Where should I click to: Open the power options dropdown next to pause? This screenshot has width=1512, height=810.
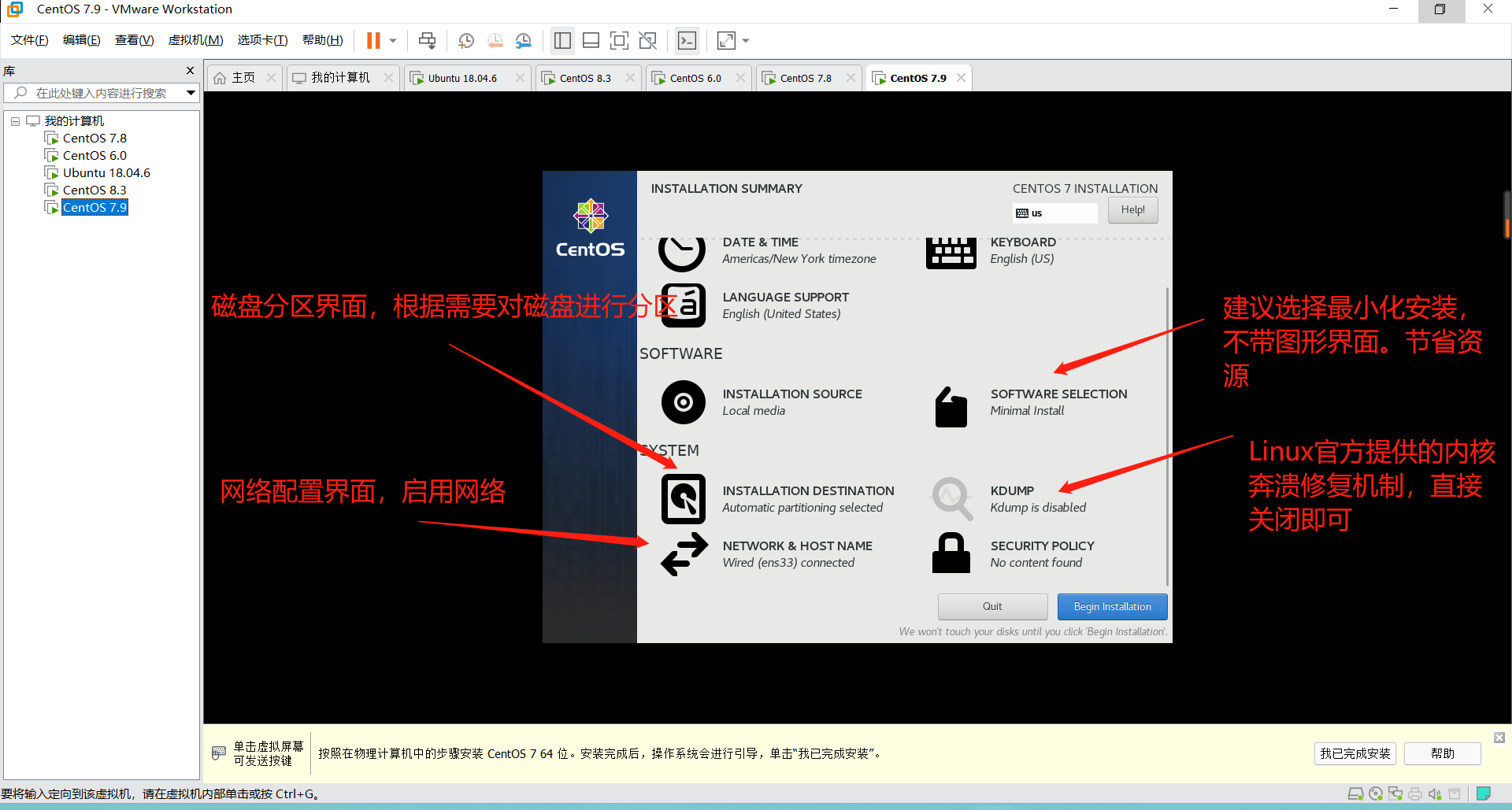tap(393, 40)
